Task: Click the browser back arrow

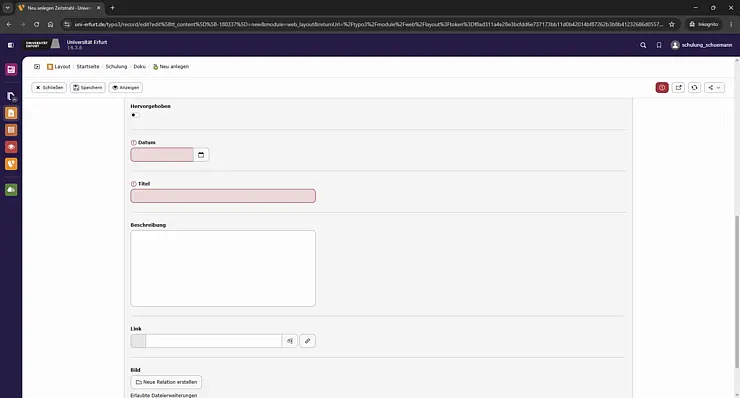Action: pos(9,24)
